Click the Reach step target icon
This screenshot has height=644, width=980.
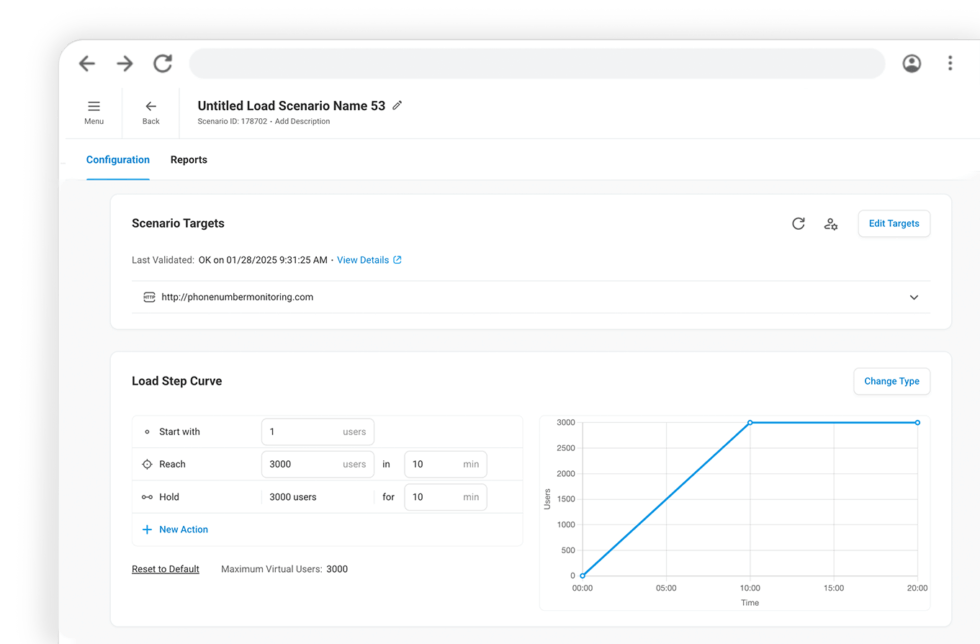point(148,464)
